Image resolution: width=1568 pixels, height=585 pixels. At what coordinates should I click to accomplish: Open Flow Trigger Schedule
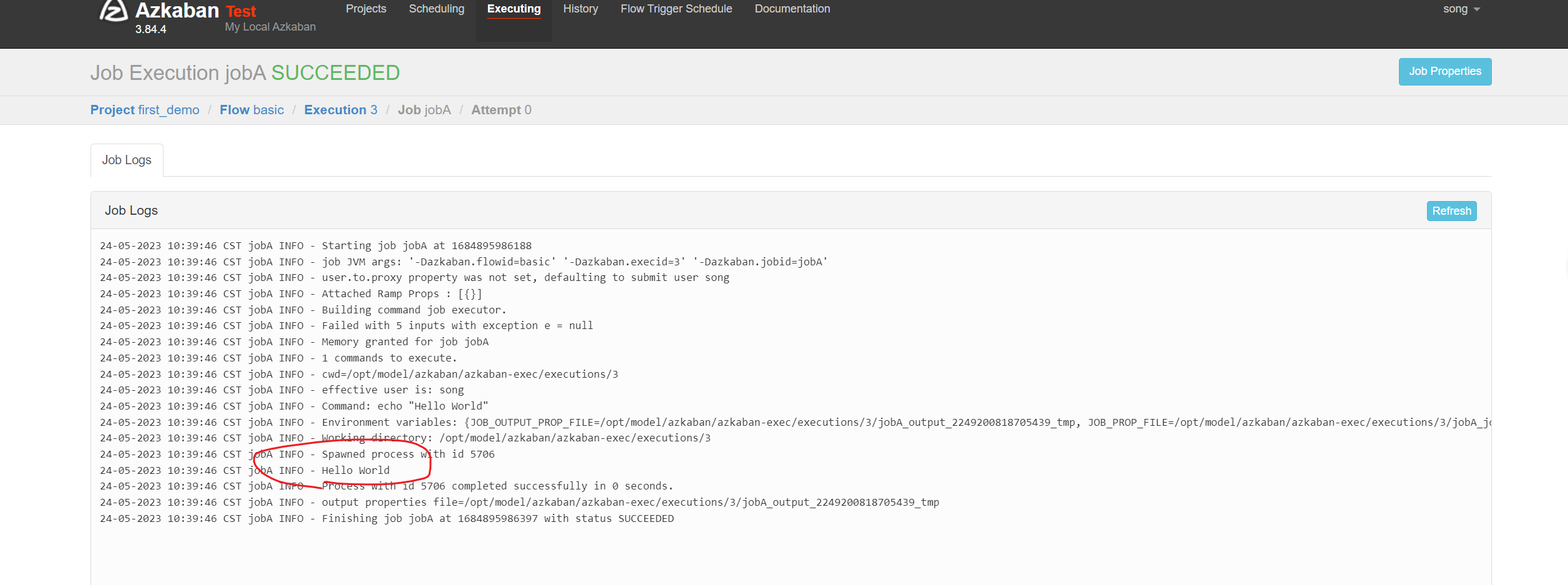point(676,9)
